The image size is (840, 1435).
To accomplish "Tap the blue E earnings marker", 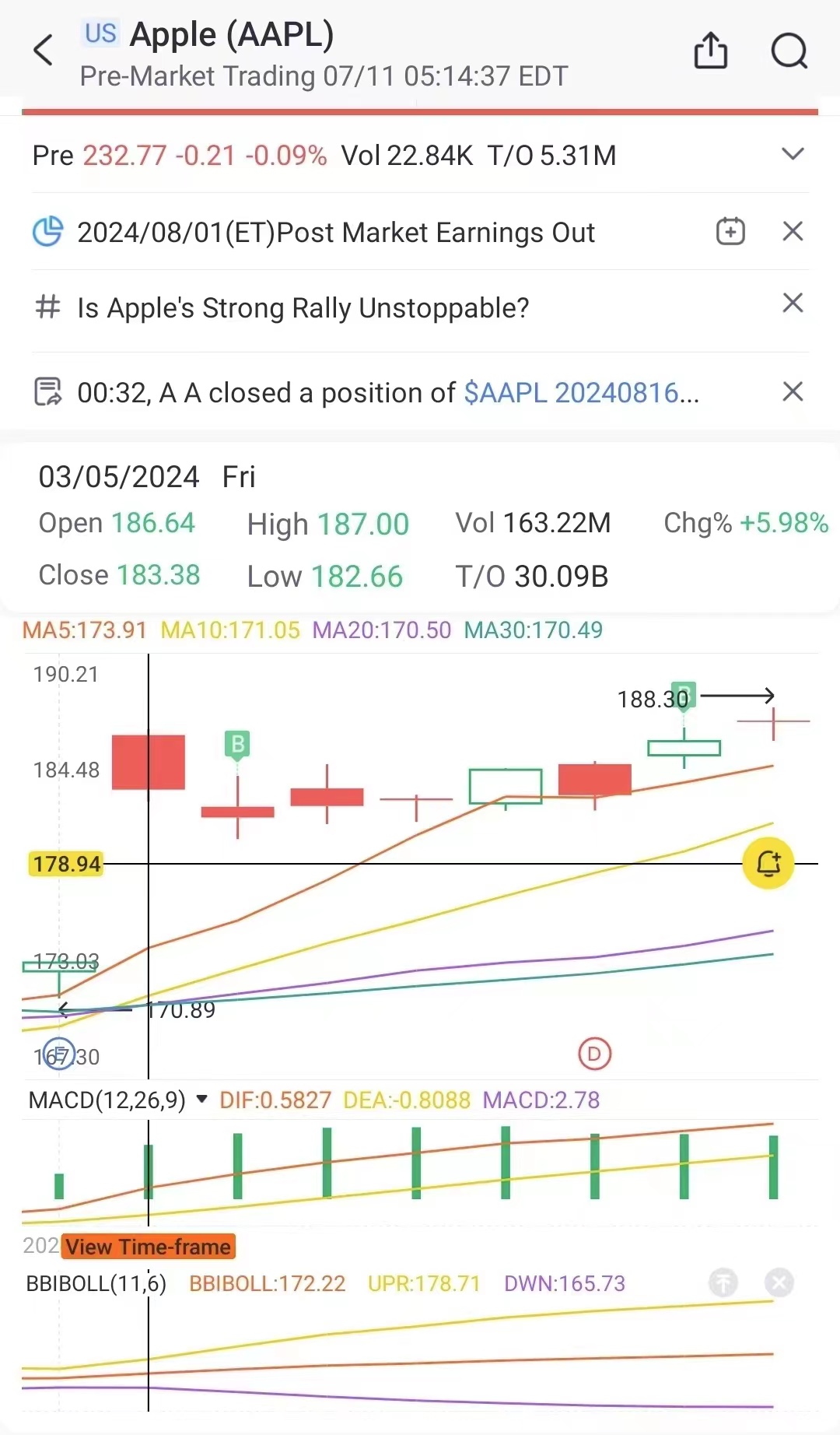I will click(59, 1054).
